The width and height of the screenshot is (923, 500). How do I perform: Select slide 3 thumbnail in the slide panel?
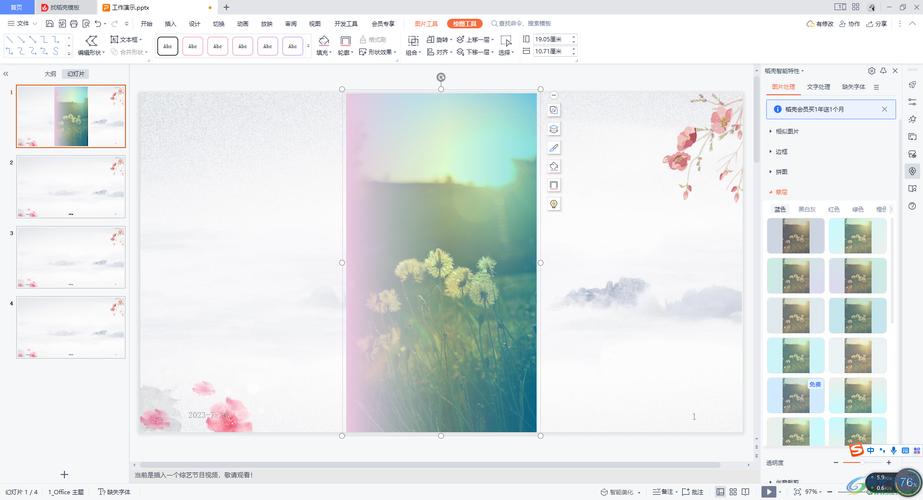(71, 257)
